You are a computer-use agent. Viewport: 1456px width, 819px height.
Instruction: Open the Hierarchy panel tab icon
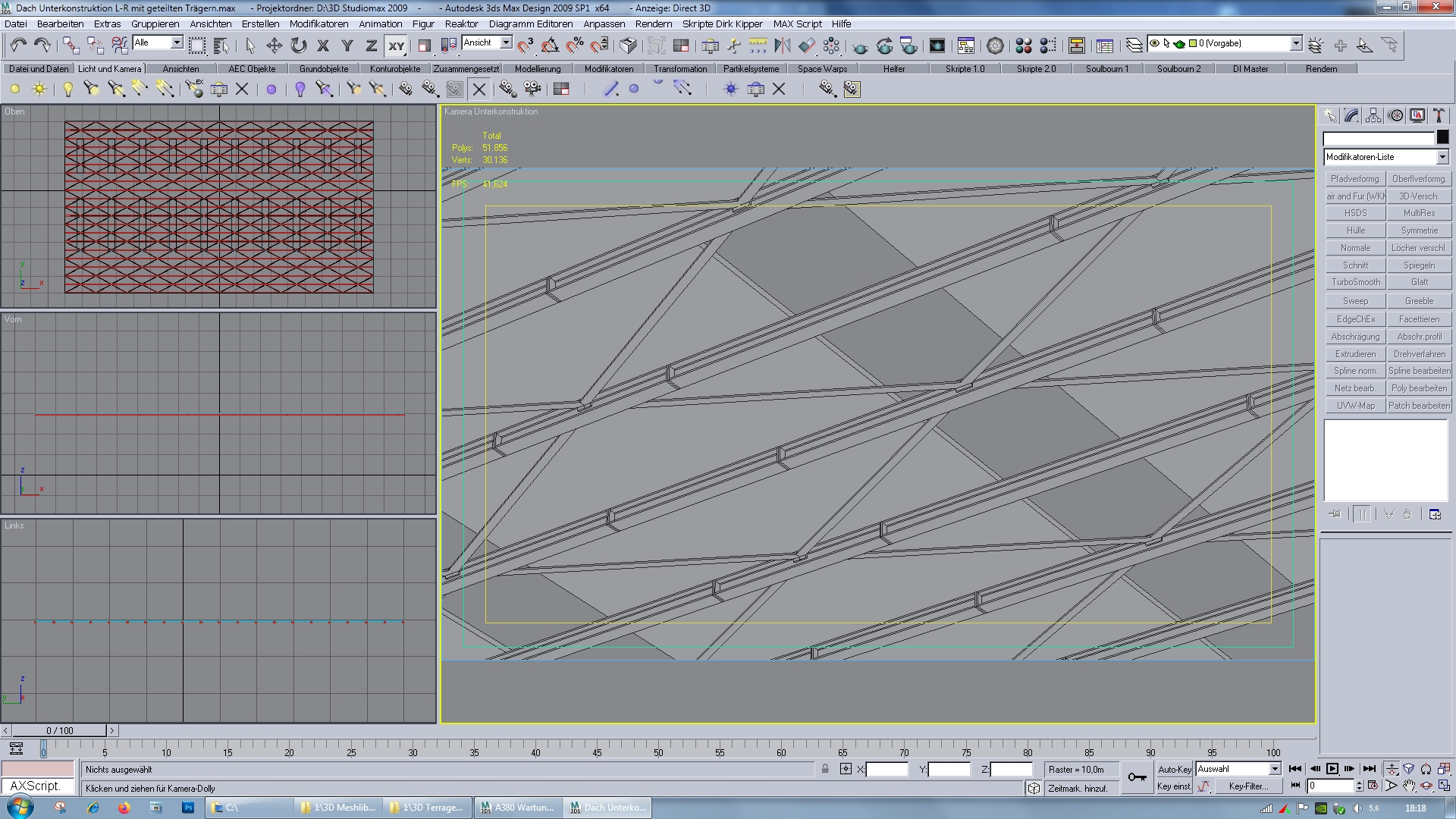tap(1373, 115)
